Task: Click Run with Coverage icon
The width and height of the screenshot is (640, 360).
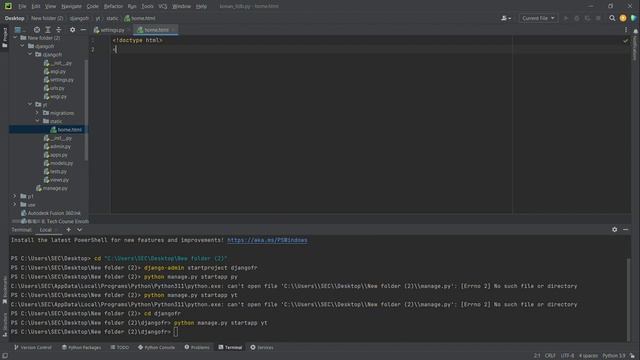Action: tap(587, 18)
